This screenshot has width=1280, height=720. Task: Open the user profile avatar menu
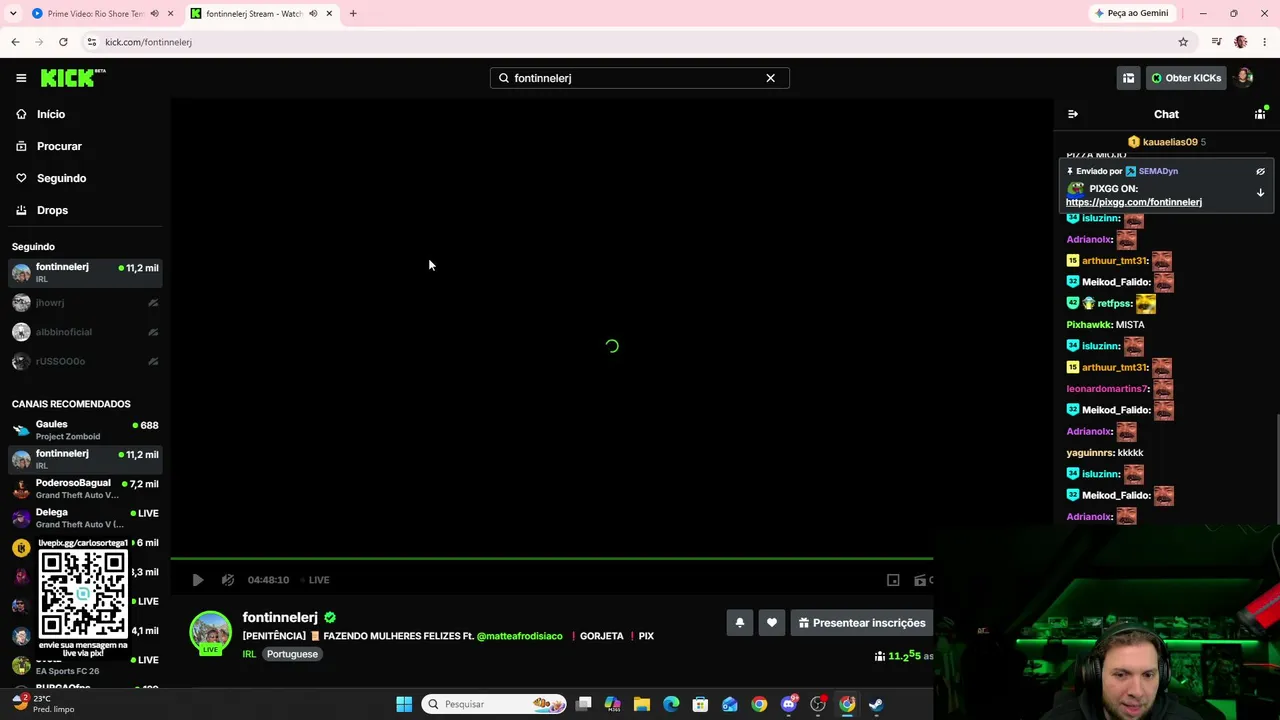[1244, 78]
